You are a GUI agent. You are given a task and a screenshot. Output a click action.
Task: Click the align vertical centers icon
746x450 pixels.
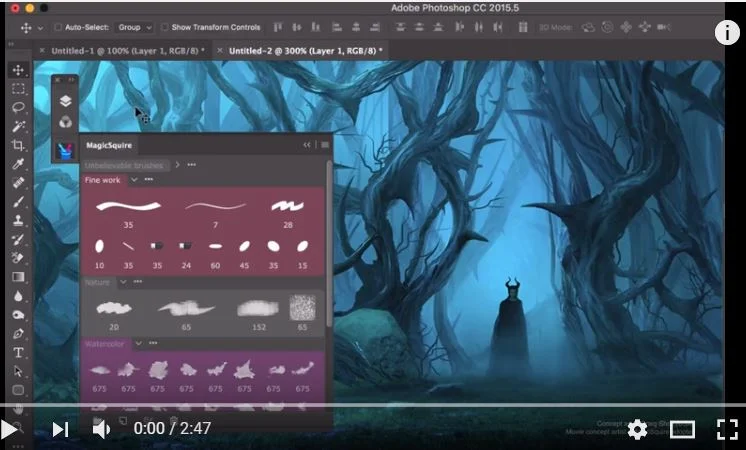pos(297,27)
